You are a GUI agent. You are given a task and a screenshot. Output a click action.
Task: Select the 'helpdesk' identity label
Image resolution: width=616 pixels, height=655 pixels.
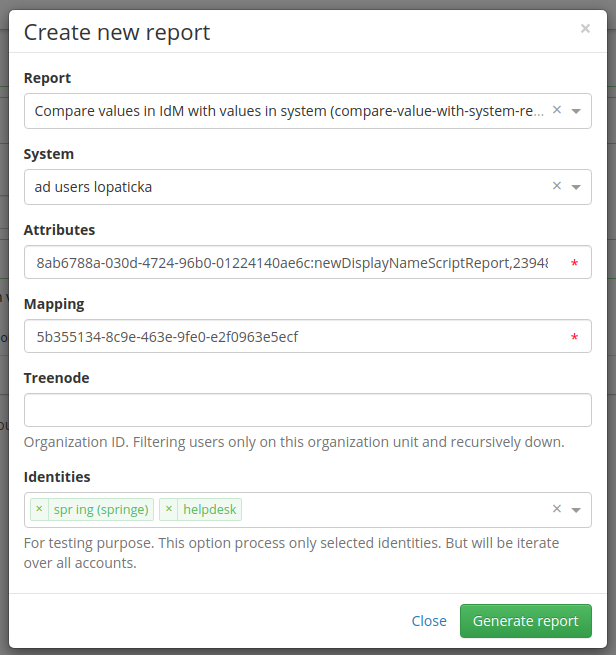[x=210, y=509]
